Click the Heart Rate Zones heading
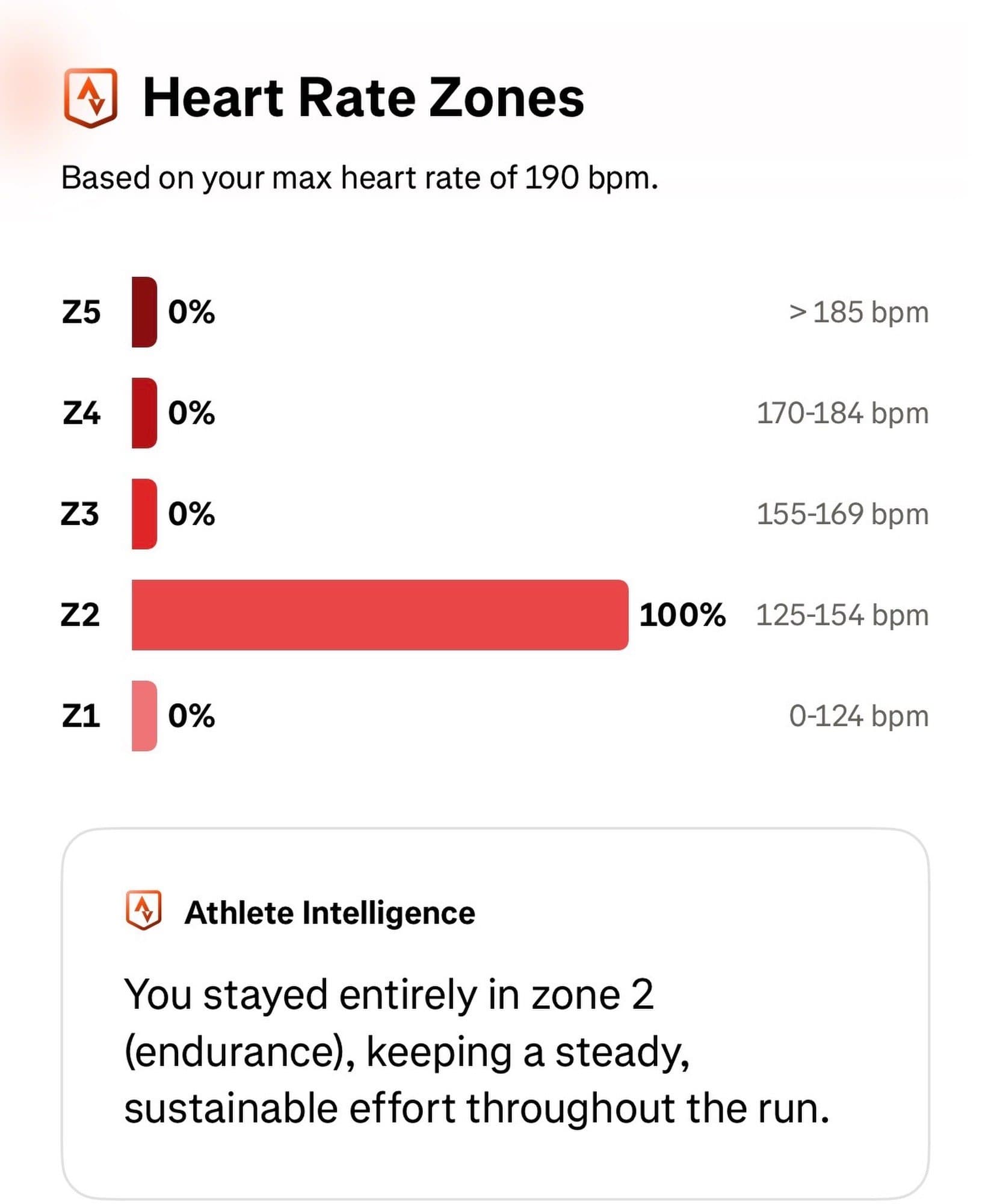991x1204 pixels. tap(363, 98)
